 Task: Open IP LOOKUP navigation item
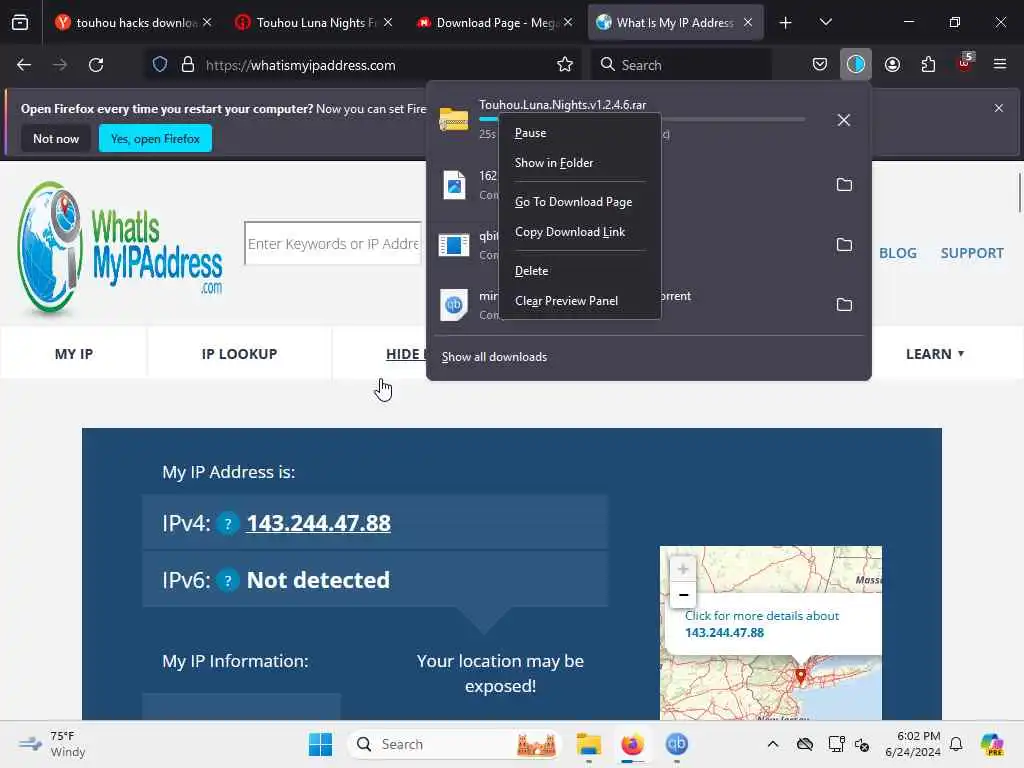[239, 354]
